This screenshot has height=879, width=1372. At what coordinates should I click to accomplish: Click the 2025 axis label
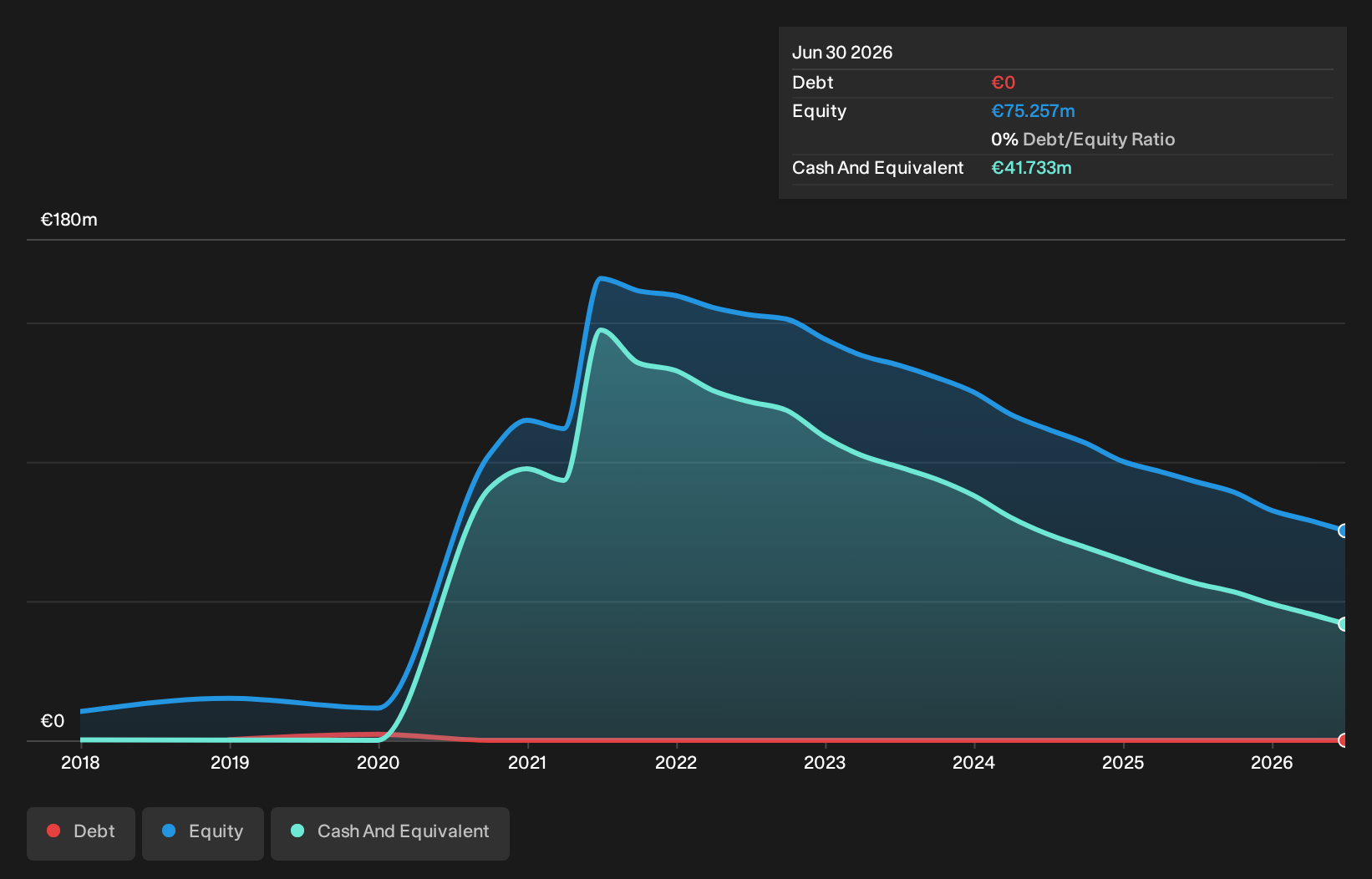1123,763
